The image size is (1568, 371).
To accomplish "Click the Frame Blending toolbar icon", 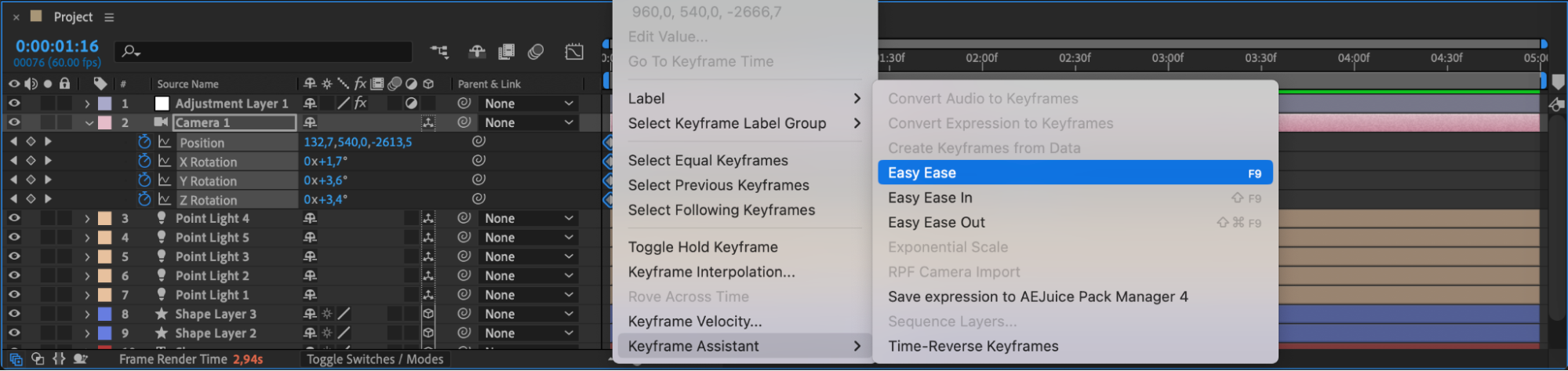I will click(x=507, y=52).
